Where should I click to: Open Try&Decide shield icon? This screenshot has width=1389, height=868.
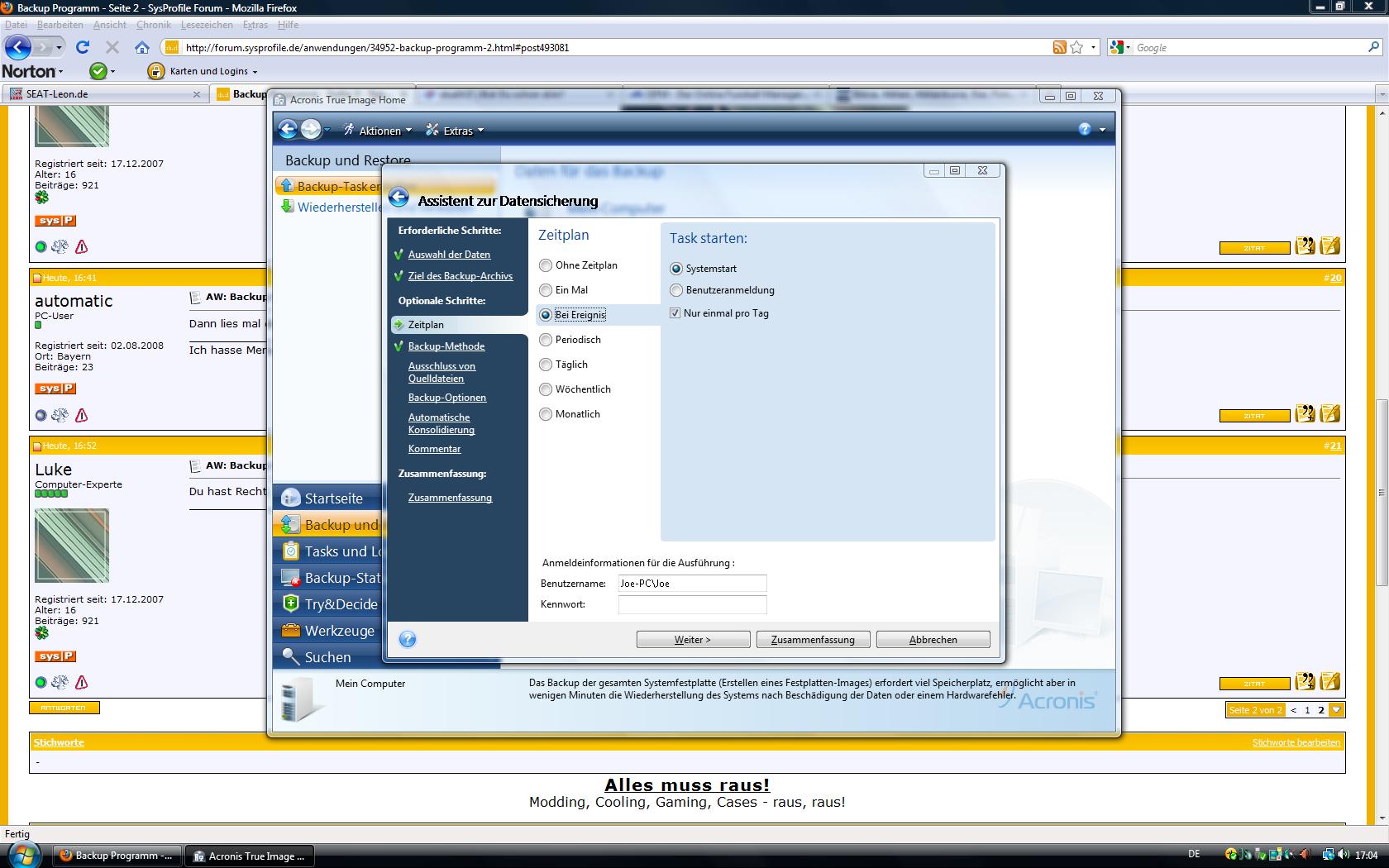click(290, 603)
